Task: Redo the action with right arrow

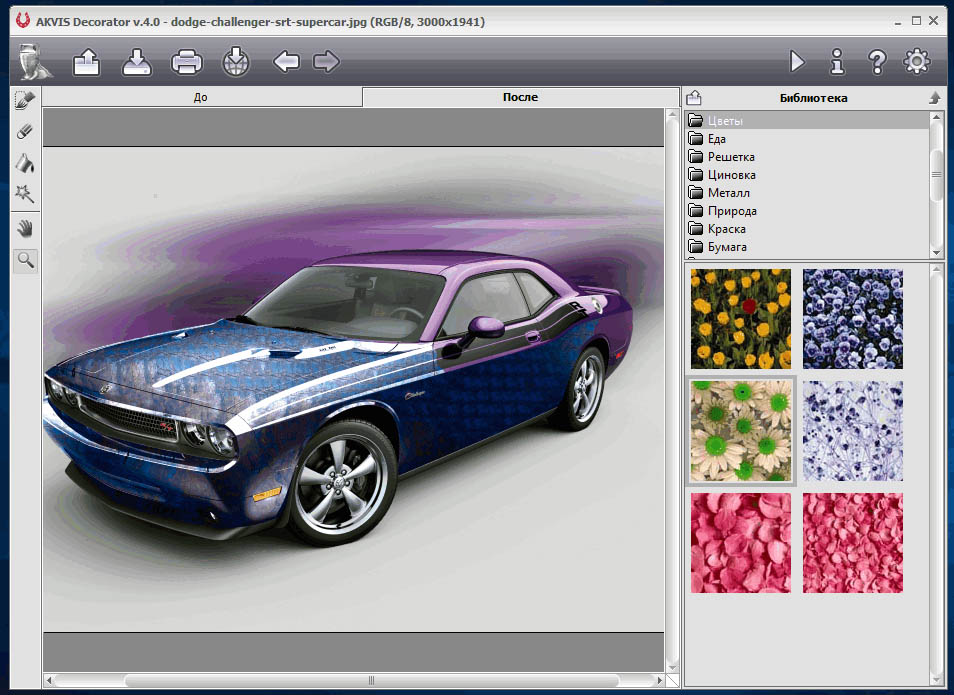Action: [326, 61]
